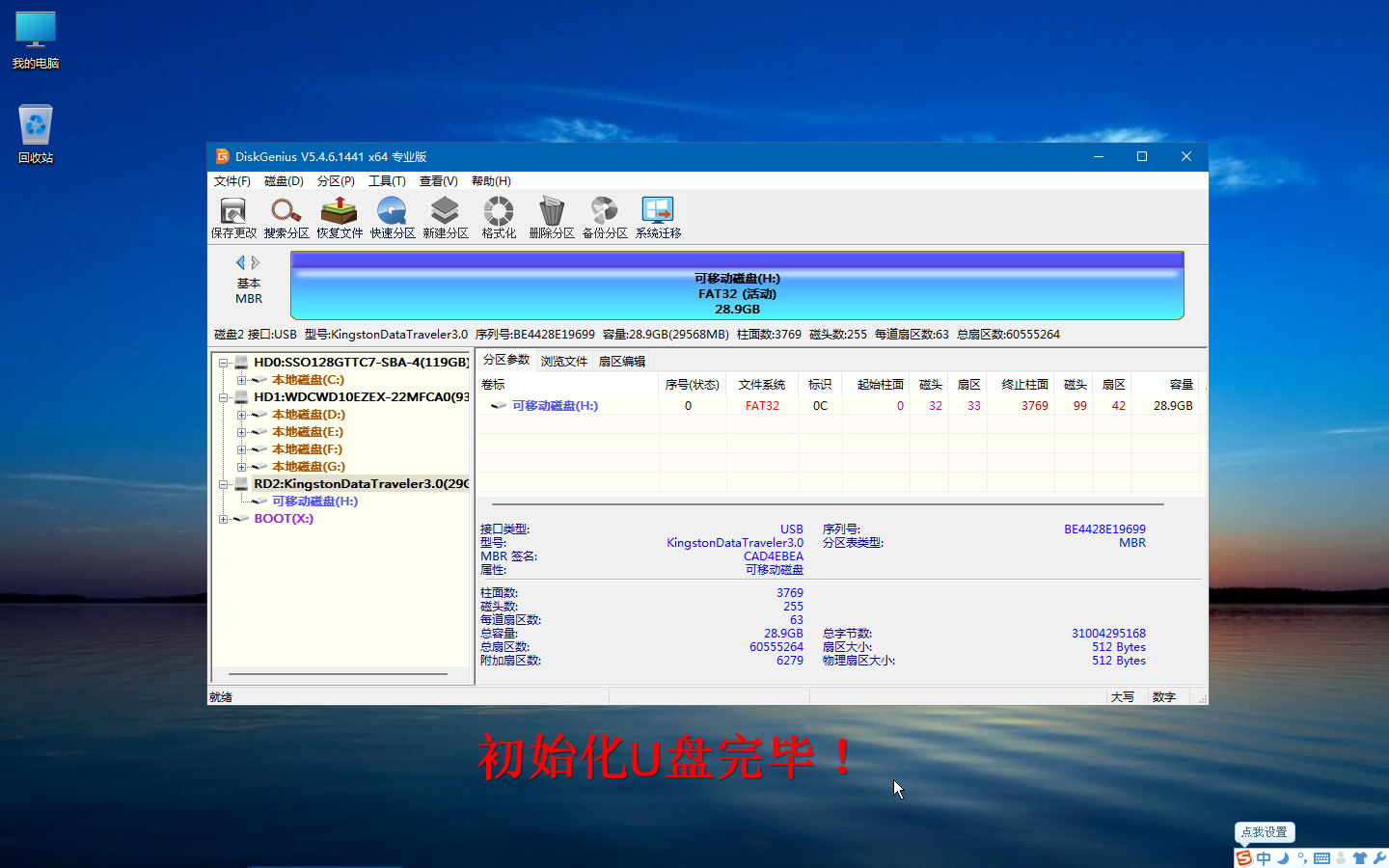Expand the 本地磁盘(F:) tree node
The width and height of the screenshot is (1389, 868).
(x=241, y=449)
